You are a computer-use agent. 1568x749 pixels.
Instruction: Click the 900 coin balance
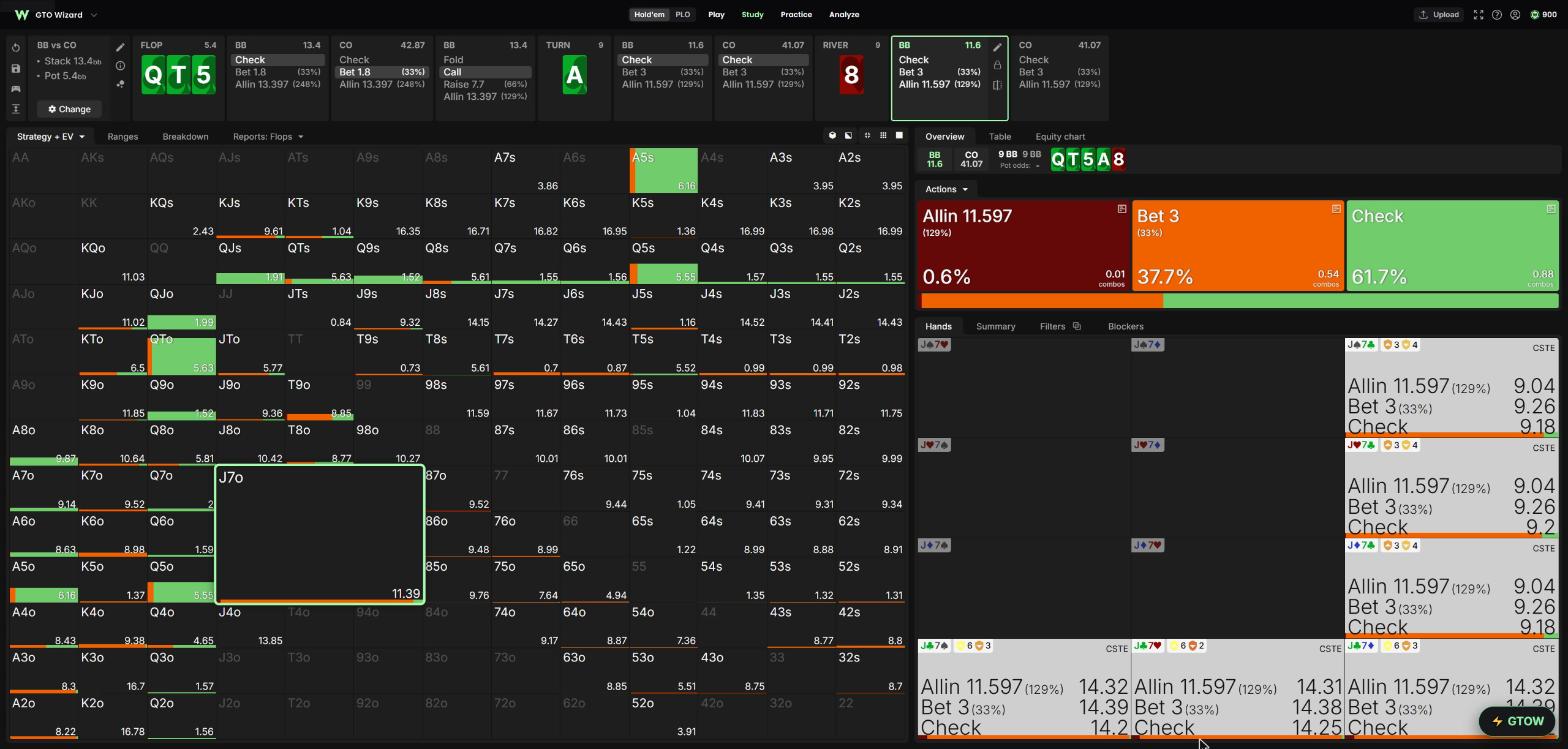click(1543, 15)
